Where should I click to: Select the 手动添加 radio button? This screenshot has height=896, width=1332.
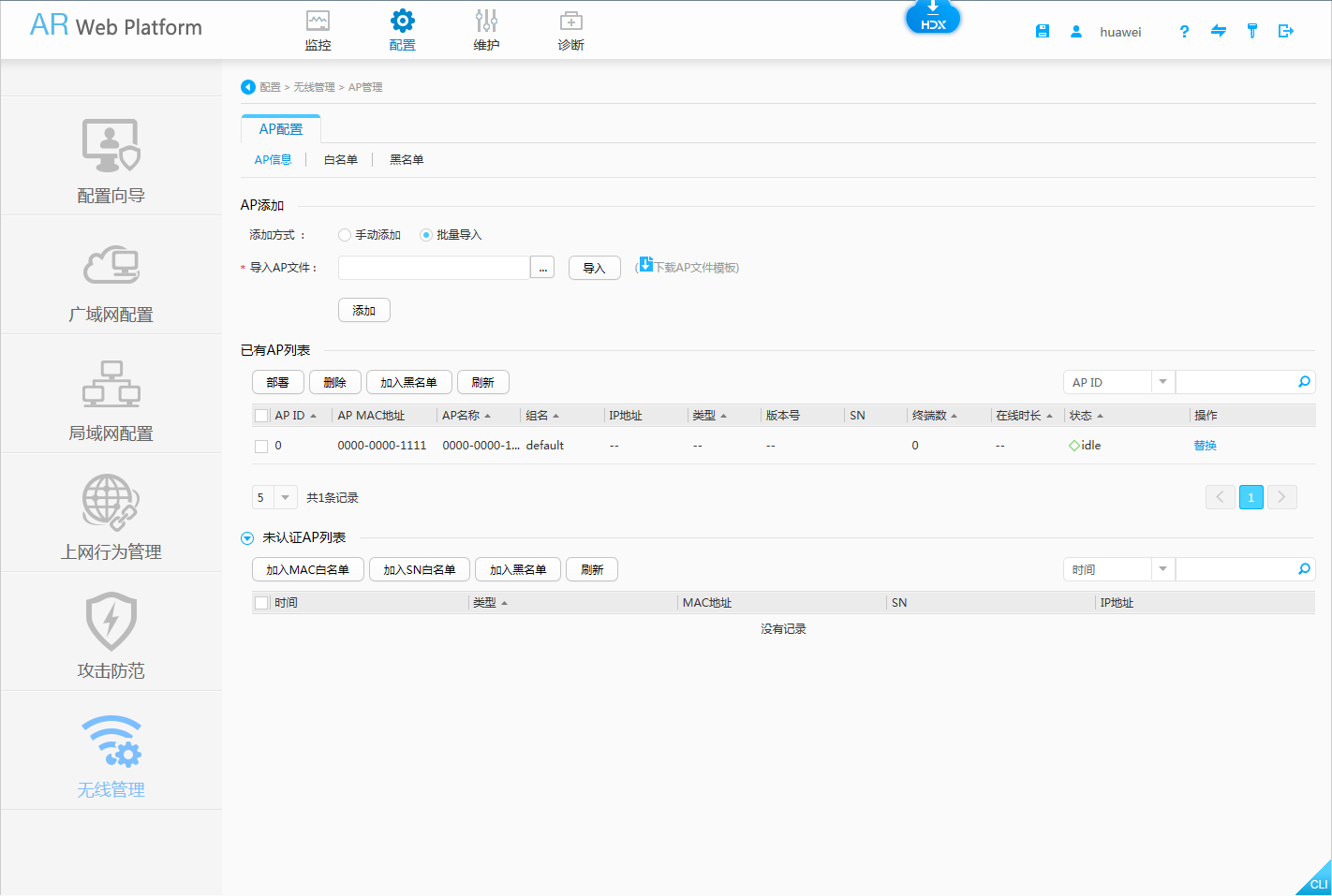(345, 234)
